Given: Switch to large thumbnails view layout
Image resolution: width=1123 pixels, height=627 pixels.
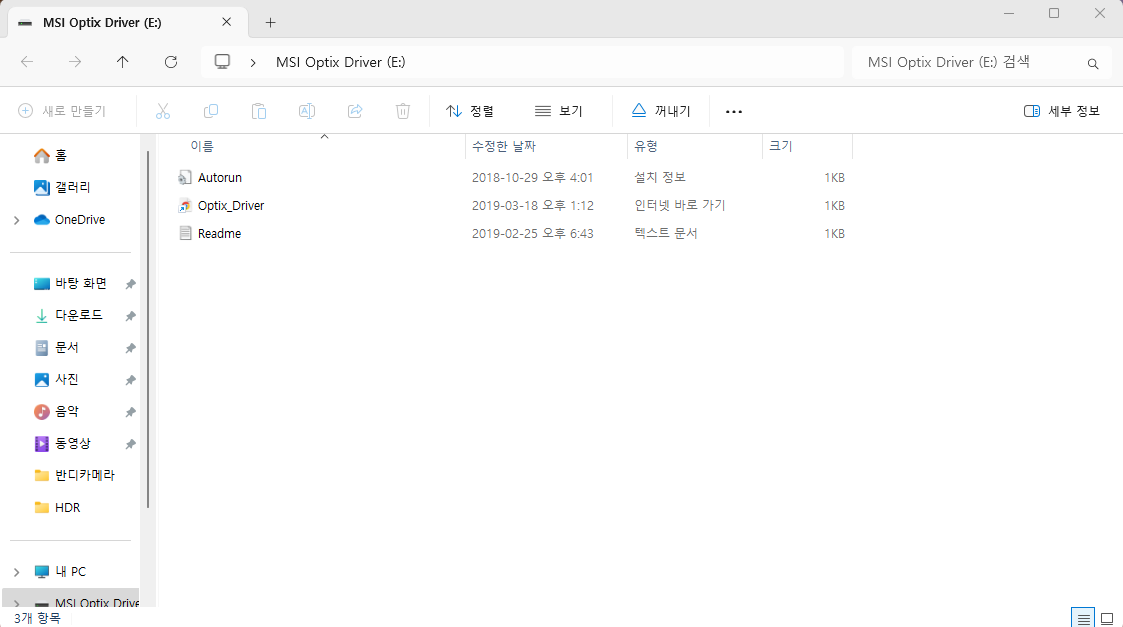Looking at the screenshot, I should click(x=1107, y=618).
